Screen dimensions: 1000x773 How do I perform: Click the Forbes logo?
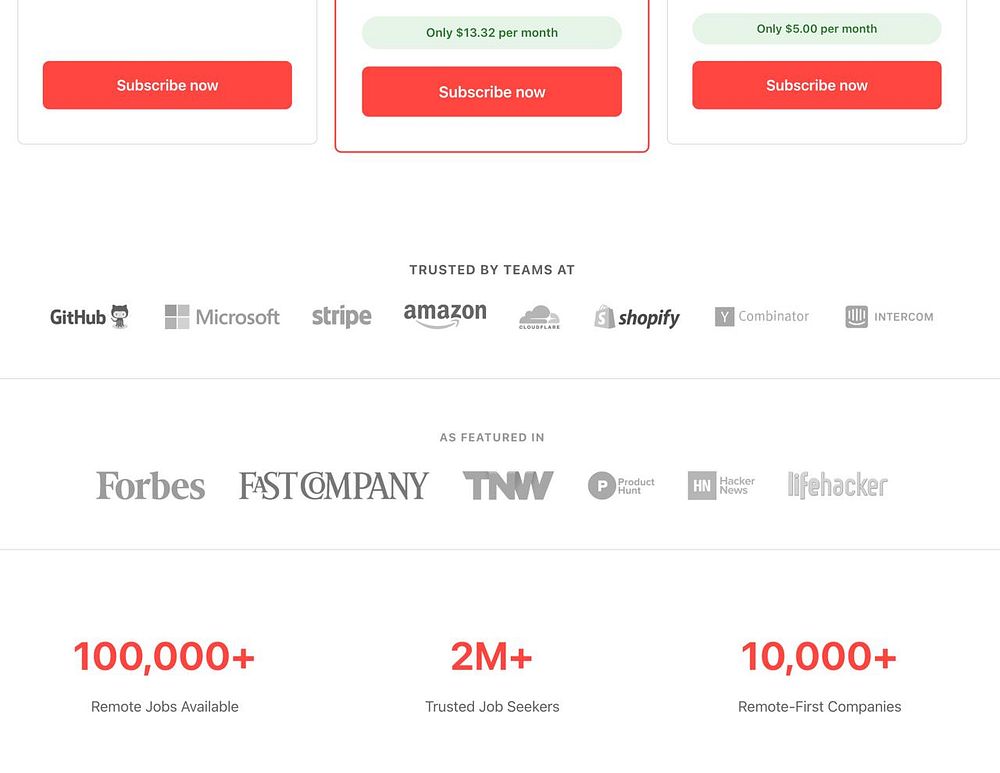point(150,486)
